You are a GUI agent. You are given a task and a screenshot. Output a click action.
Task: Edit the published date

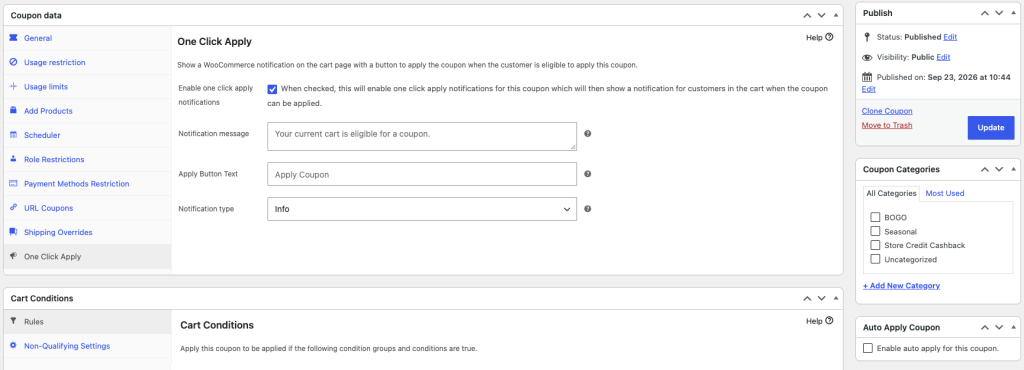coord(869,89)
